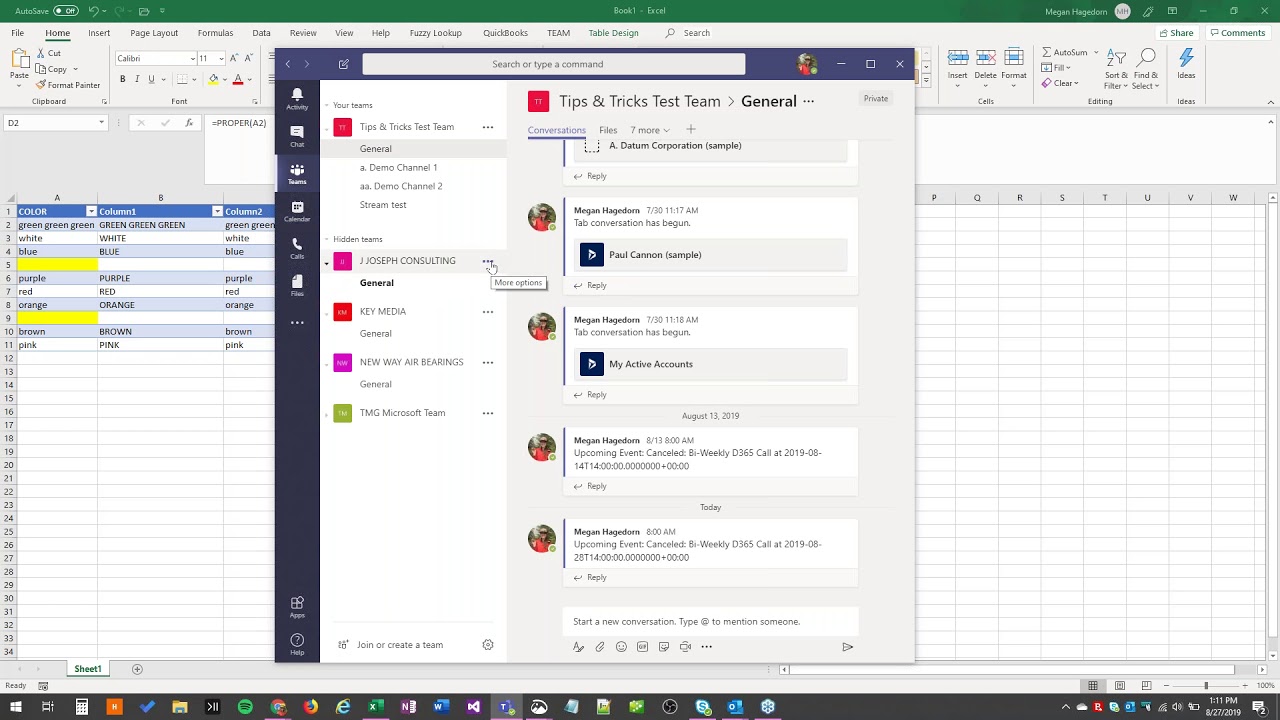
Task: Open the font name dropdown showing Calibri
Action: [x=193, y=58]
